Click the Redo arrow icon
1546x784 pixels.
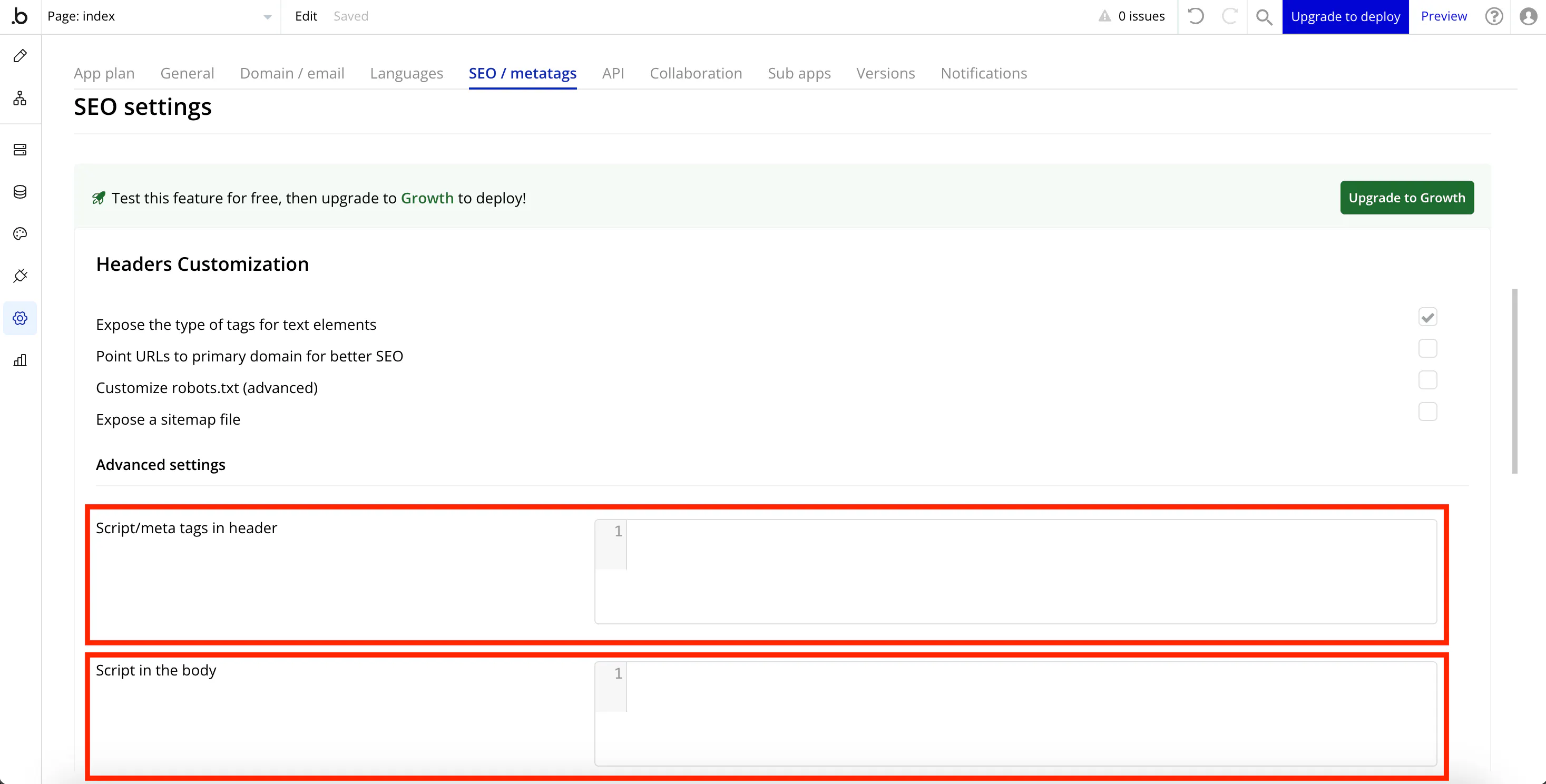pos(1230,16)
